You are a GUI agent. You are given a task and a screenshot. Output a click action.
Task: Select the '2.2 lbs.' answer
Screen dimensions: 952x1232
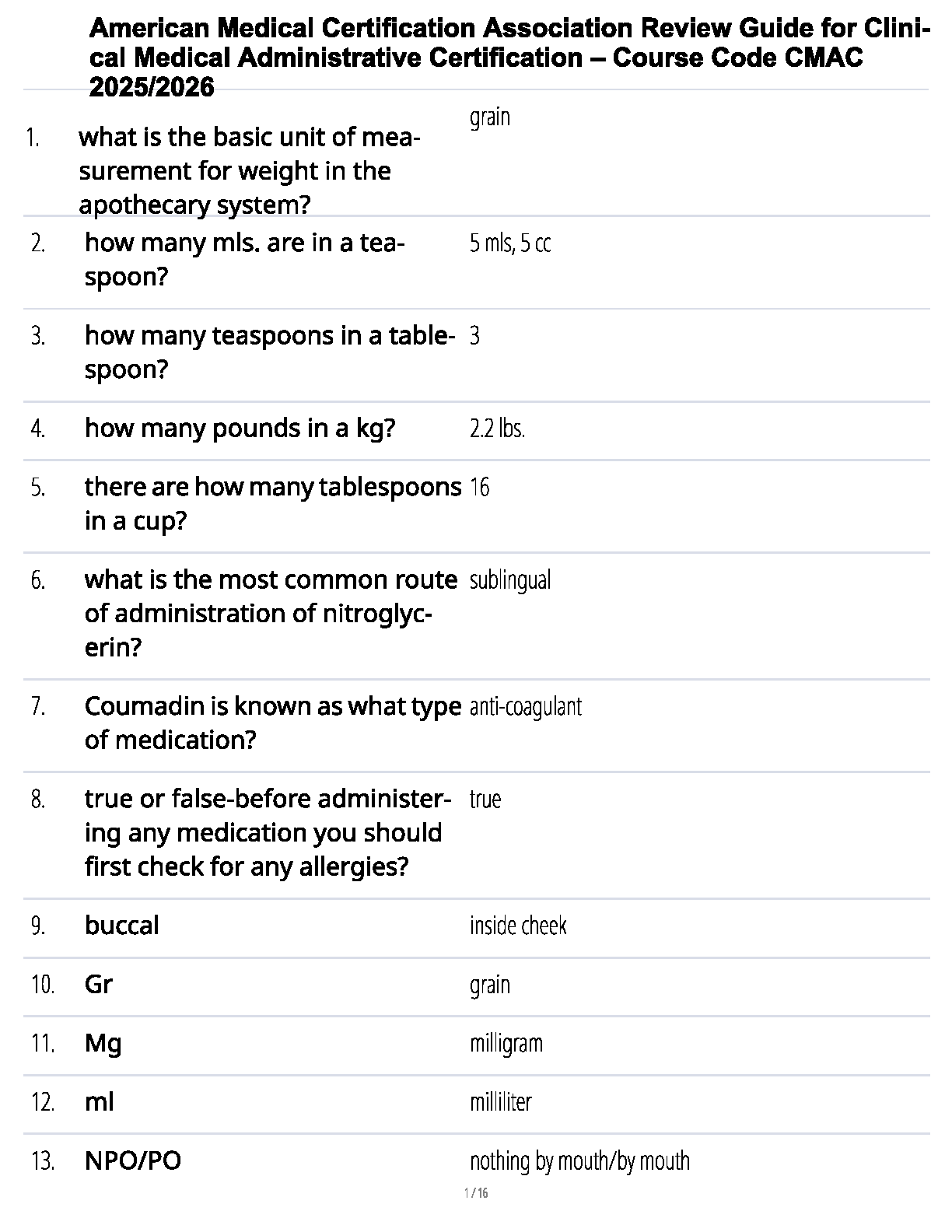click(x=497, y=429)
